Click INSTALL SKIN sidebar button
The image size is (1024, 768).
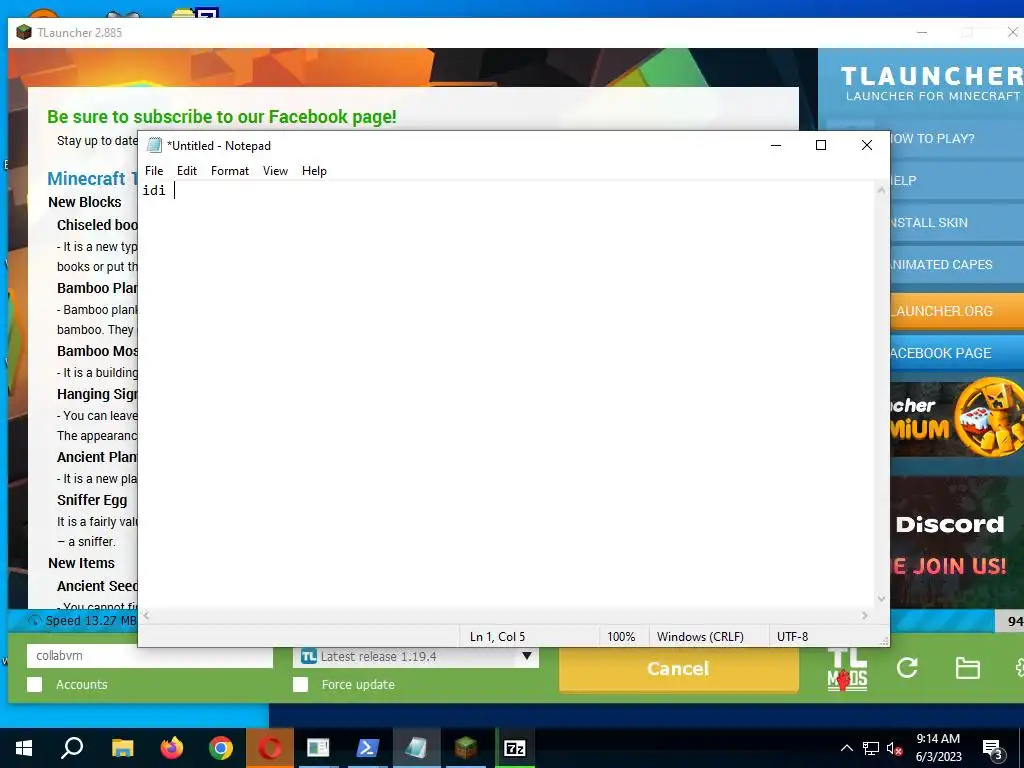[957, 223]
